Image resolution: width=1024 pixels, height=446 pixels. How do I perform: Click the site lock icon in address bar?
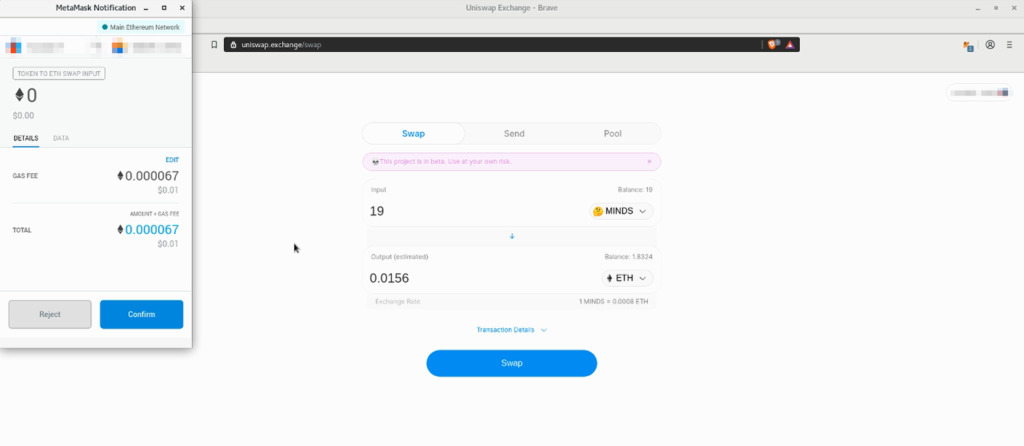click(232, 45)
